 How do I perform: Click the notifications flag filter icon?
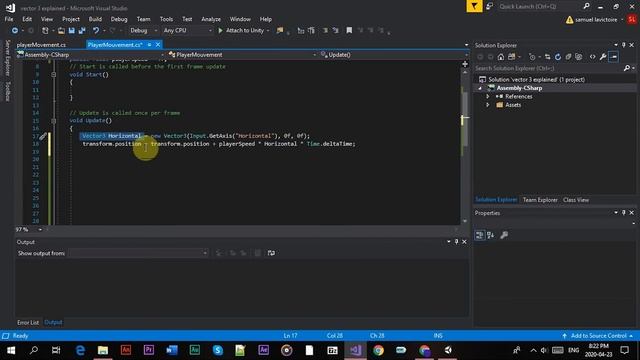click(474, 6)
